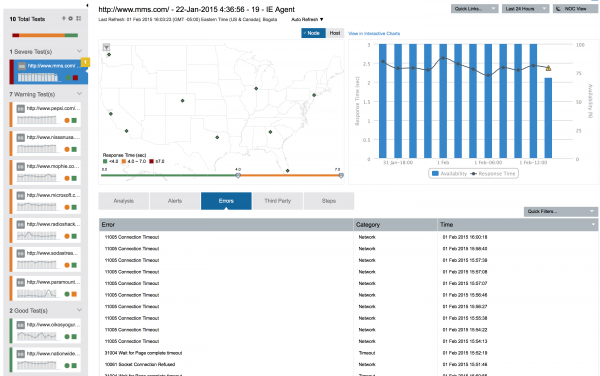The height and width of the screenshot is (376, 600).
Task: Click the add test plus icon
Action: pyautogui.click(x=64, y=18)
